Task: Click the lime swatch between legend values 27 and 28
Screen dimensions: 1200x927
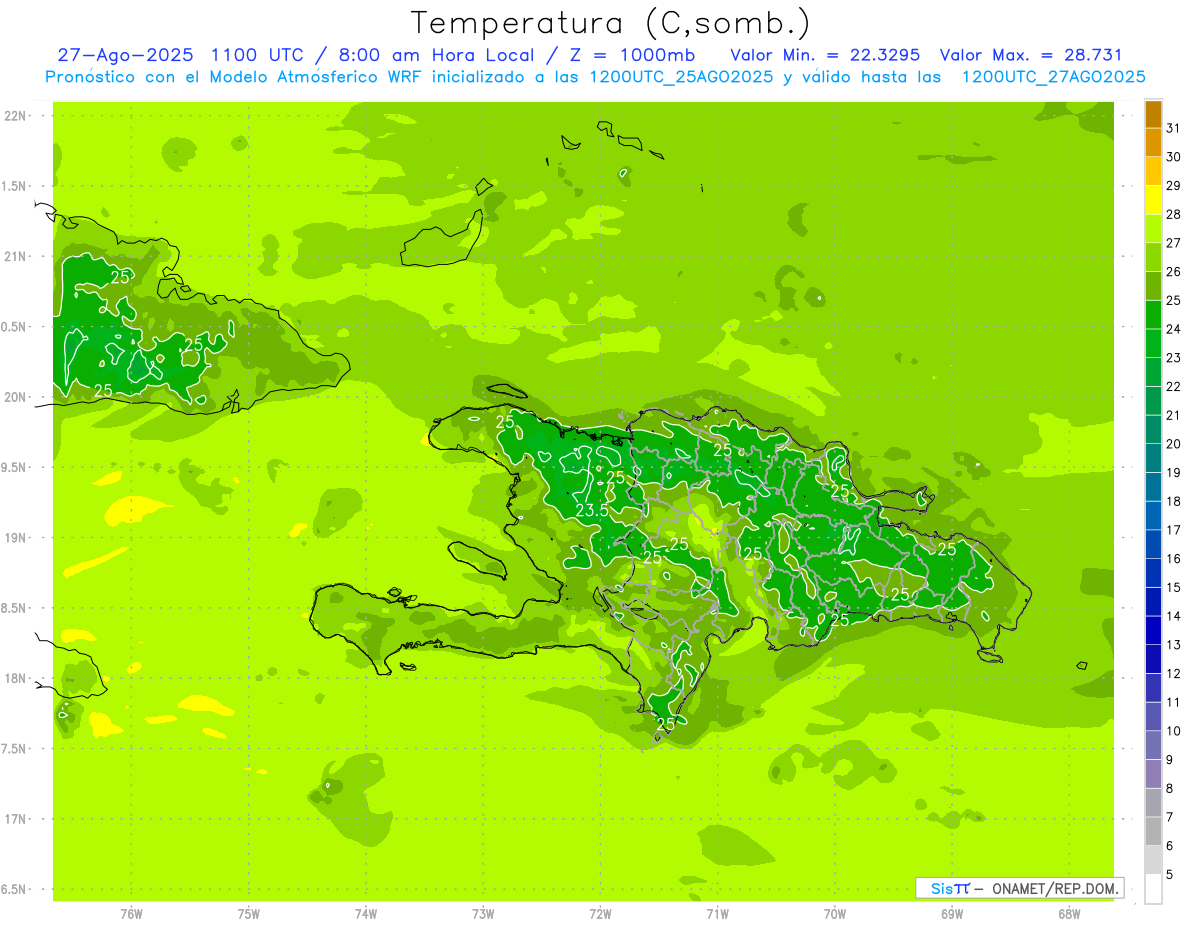Action: pyautogui.click(x=1153, y=228)
